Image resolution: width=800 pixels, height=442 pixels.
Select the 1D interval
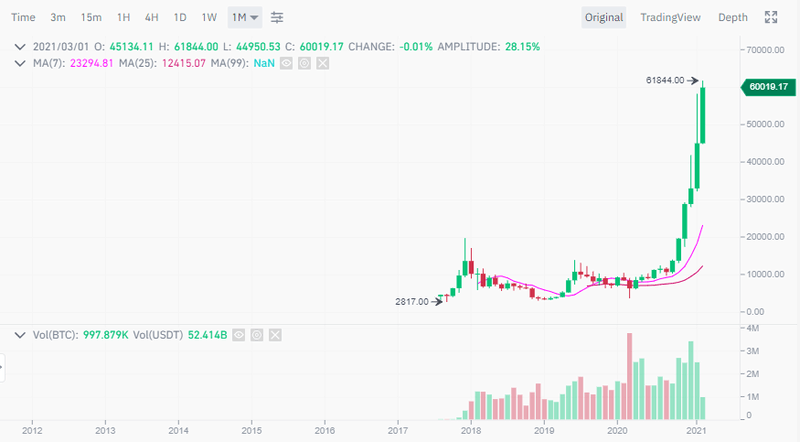tap(180, 17)
